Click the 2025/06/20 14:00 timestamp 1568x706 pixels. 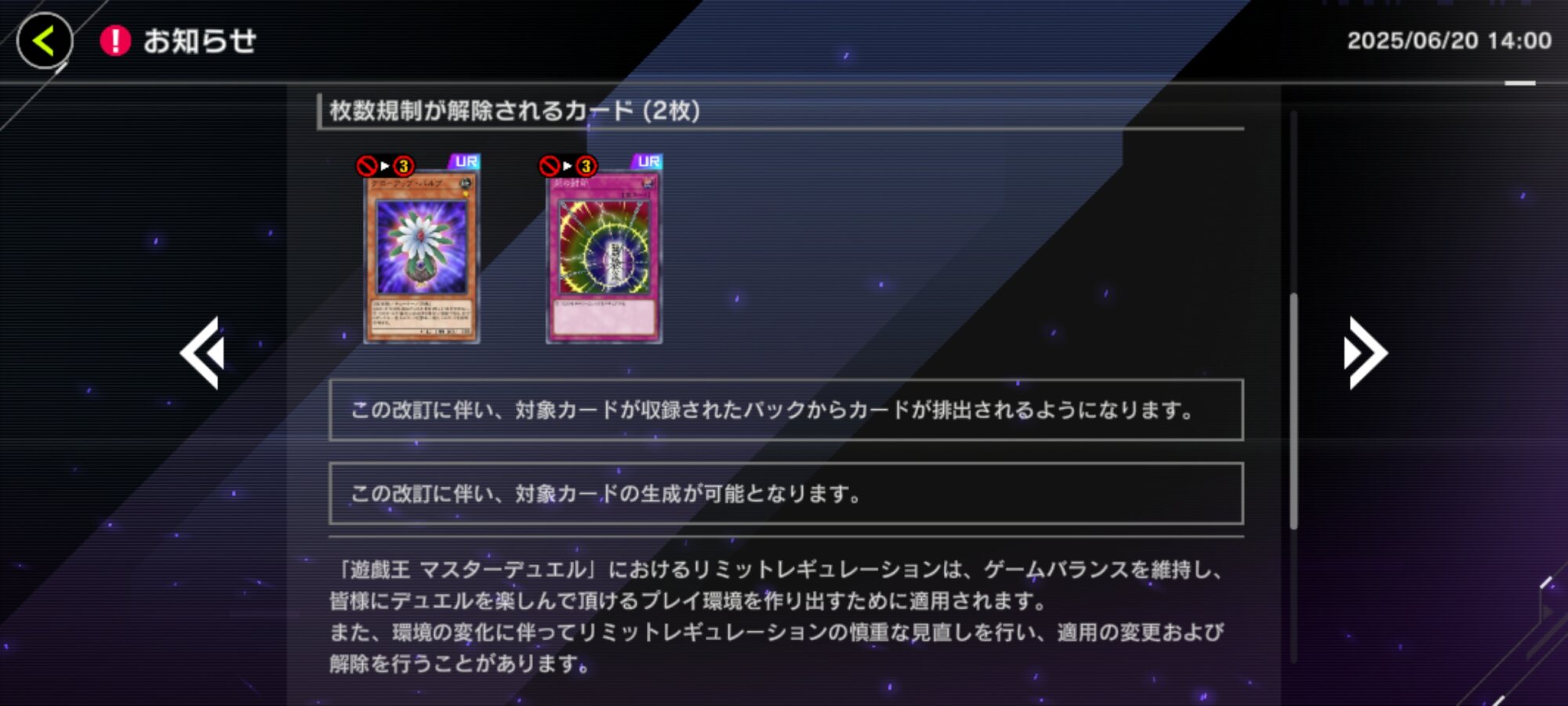click(1449, 41)
